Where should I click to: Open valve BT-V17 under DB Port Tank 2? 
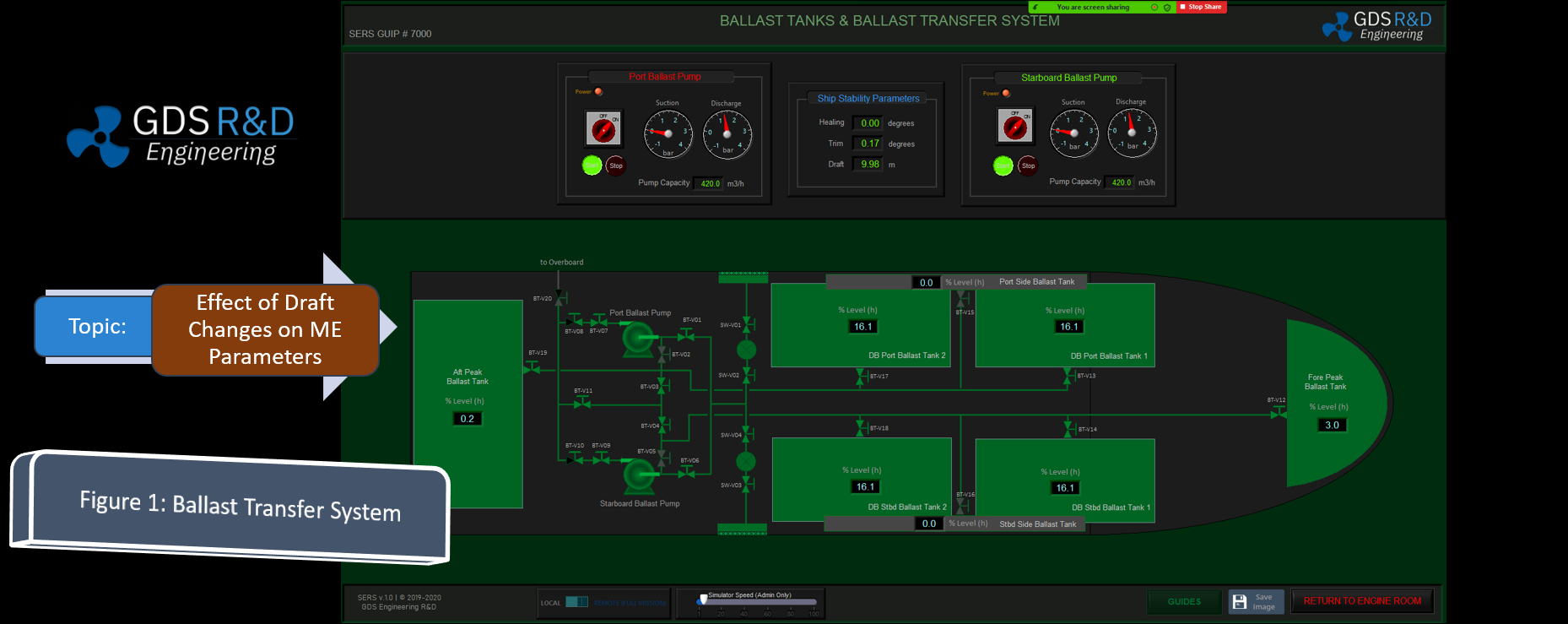pyautogui.click(x=860, y=377)
